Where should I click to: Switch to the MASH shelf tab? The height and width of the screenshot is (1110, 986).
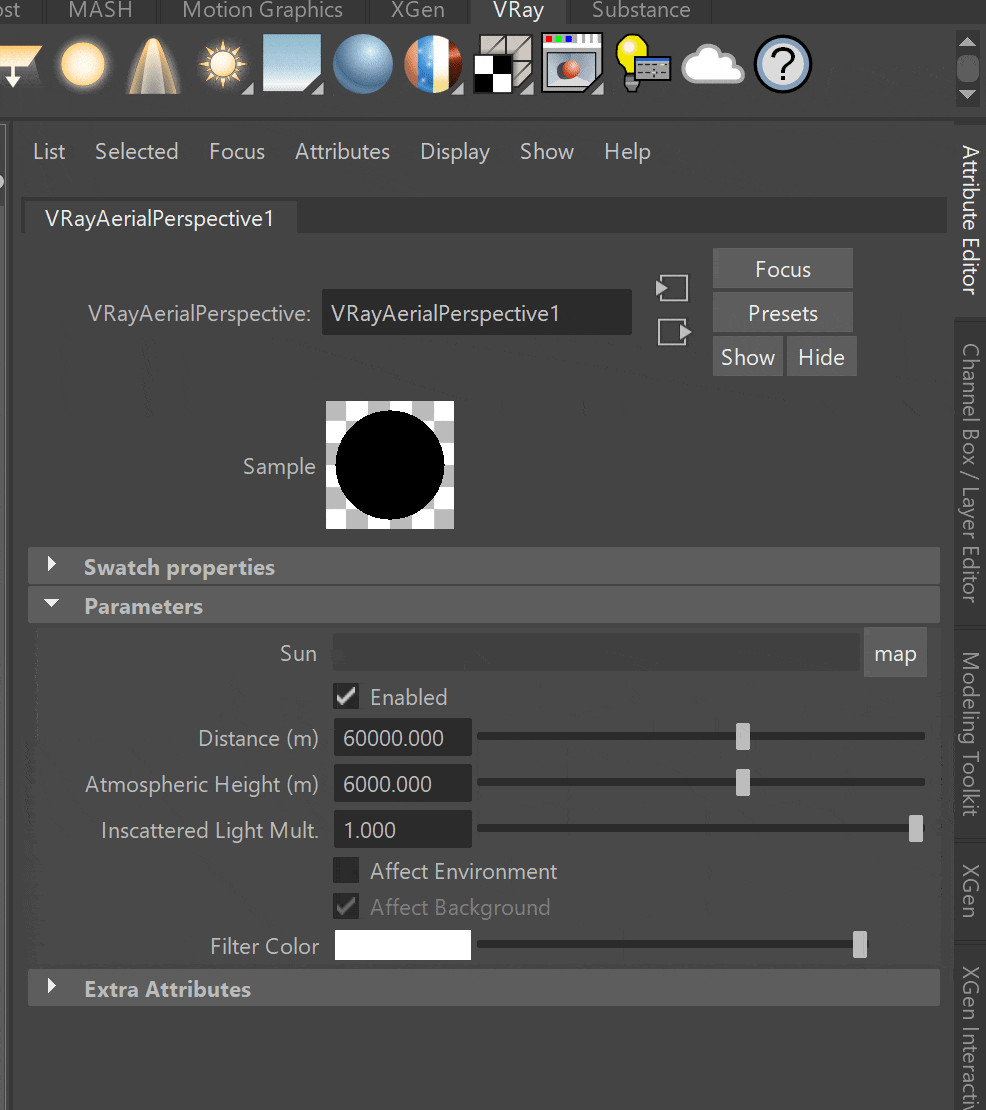(100, 11)
